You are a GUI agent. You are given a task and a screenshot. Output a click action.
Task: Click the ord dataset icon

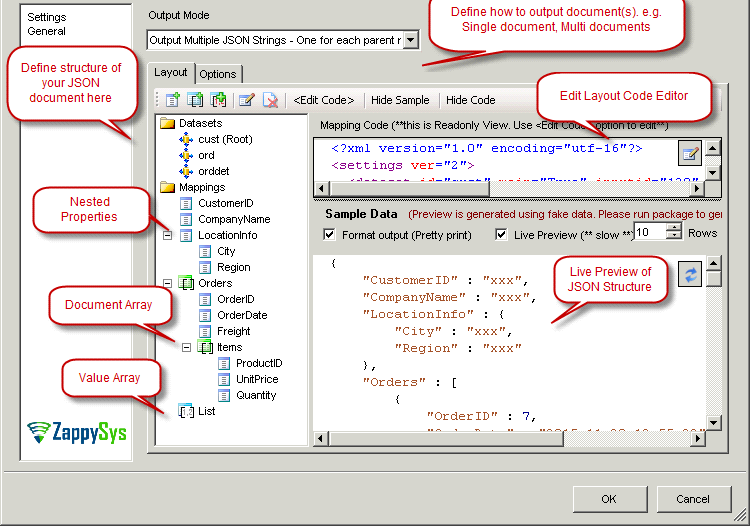[x=186, y=155]
